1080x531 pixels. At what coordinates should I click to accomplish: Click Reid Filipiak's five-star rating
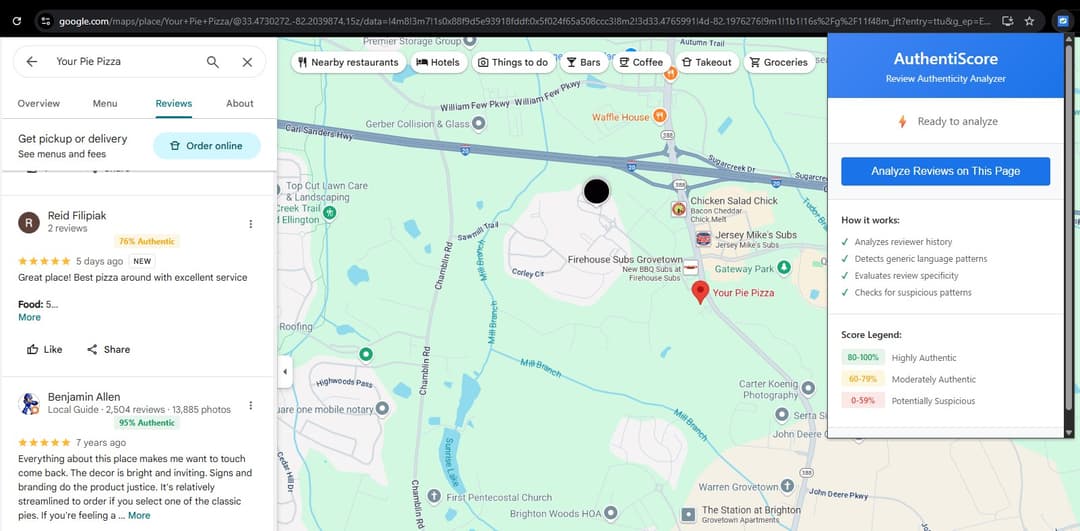pyautogui.click(x=44, y=262)
